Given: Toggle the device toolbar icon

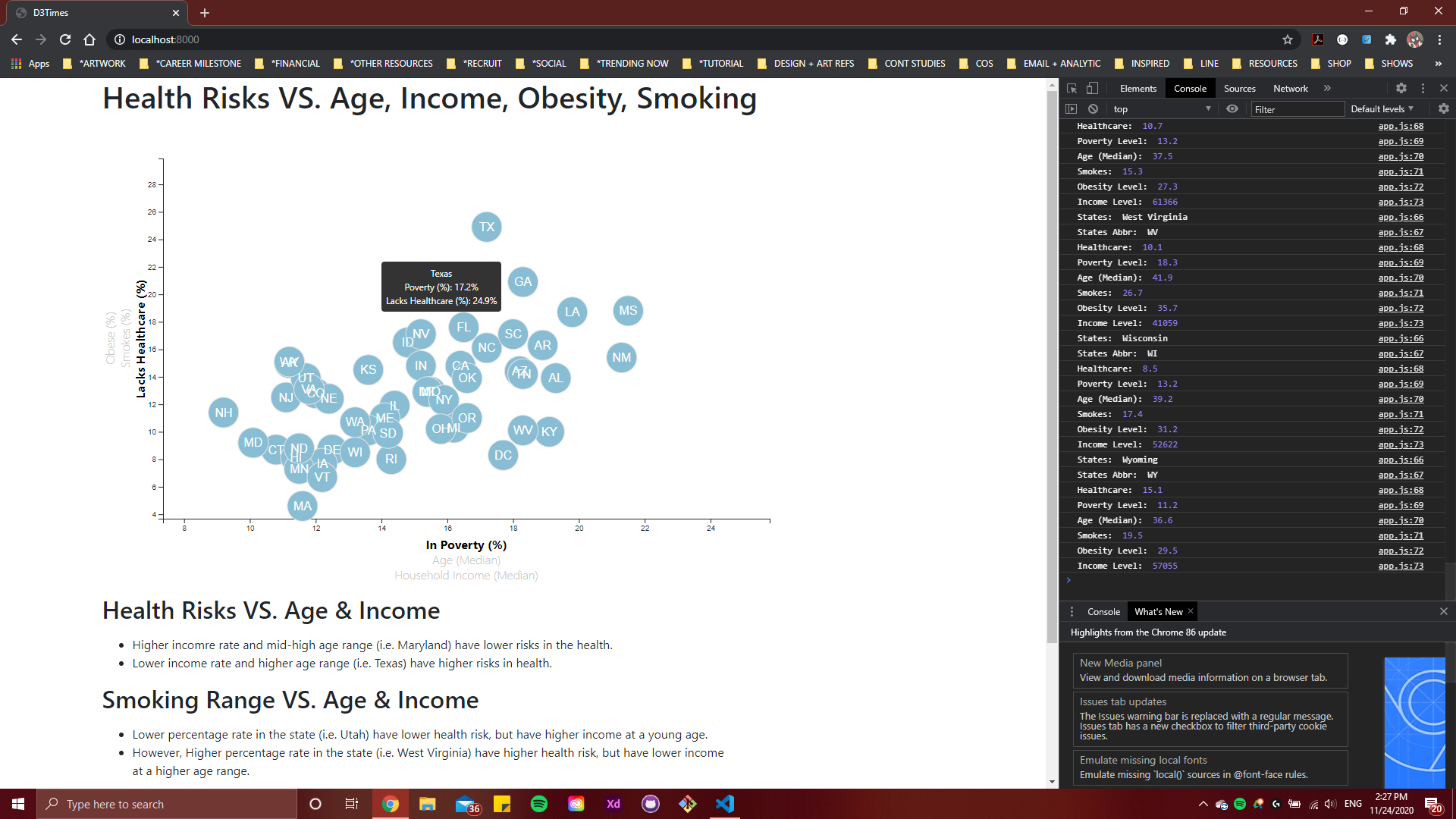Looking at the screenshot, I should tap(1092, 89).
